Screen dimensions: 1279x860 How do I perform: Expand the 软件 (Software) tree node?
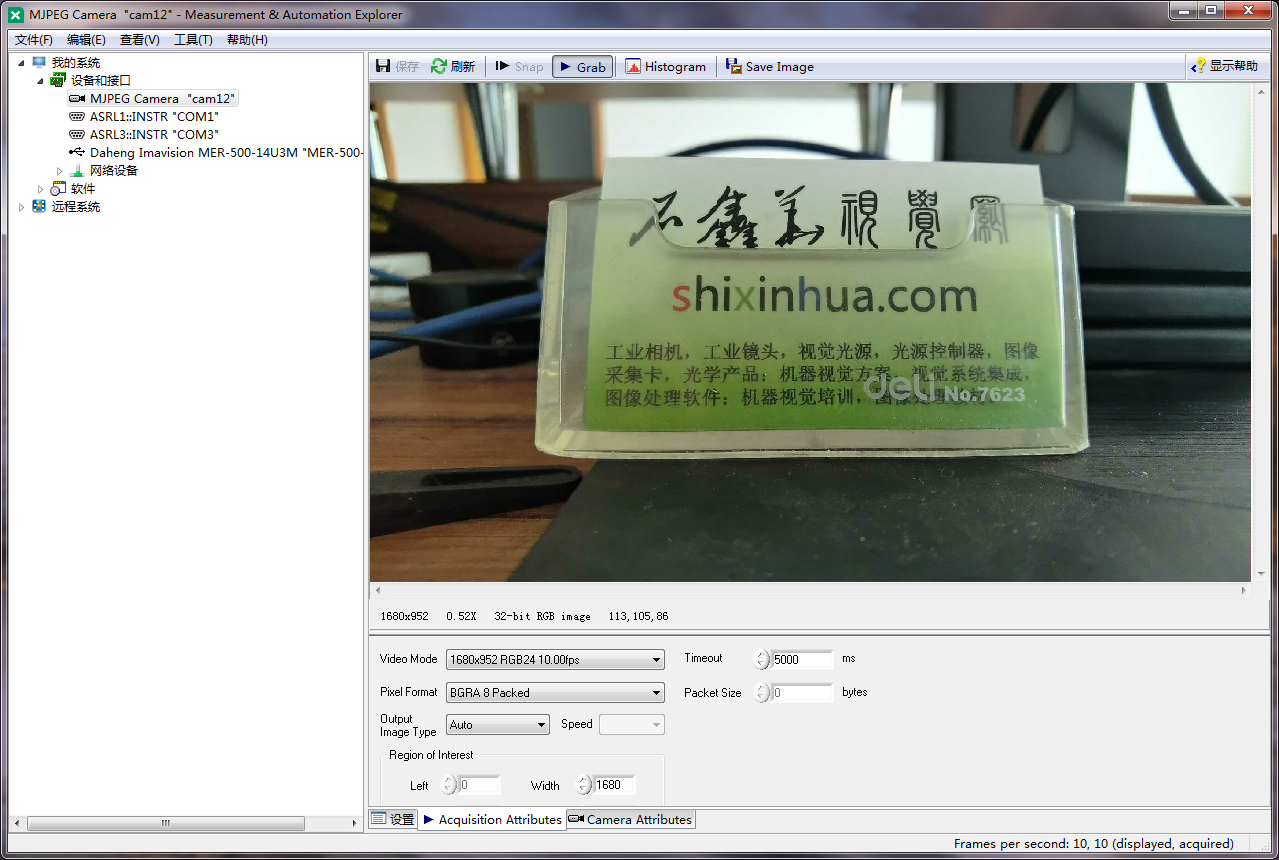click(41, 189)
